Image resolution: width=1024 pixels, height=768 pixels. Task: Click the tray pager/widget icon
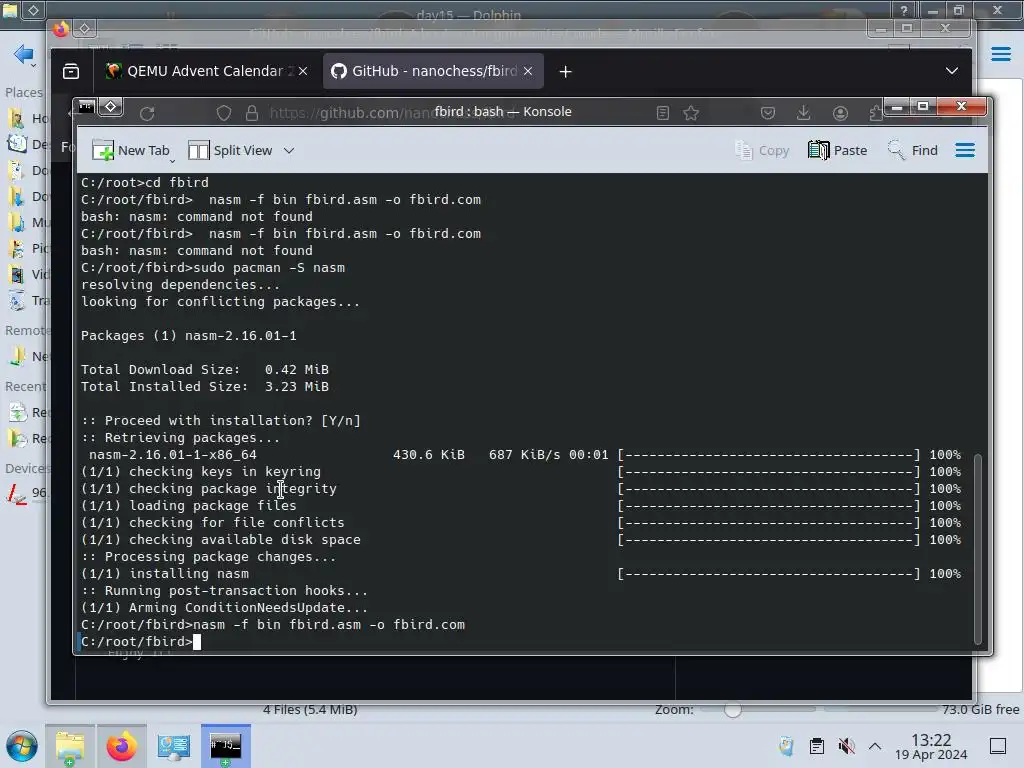click(x=786, y=746)
